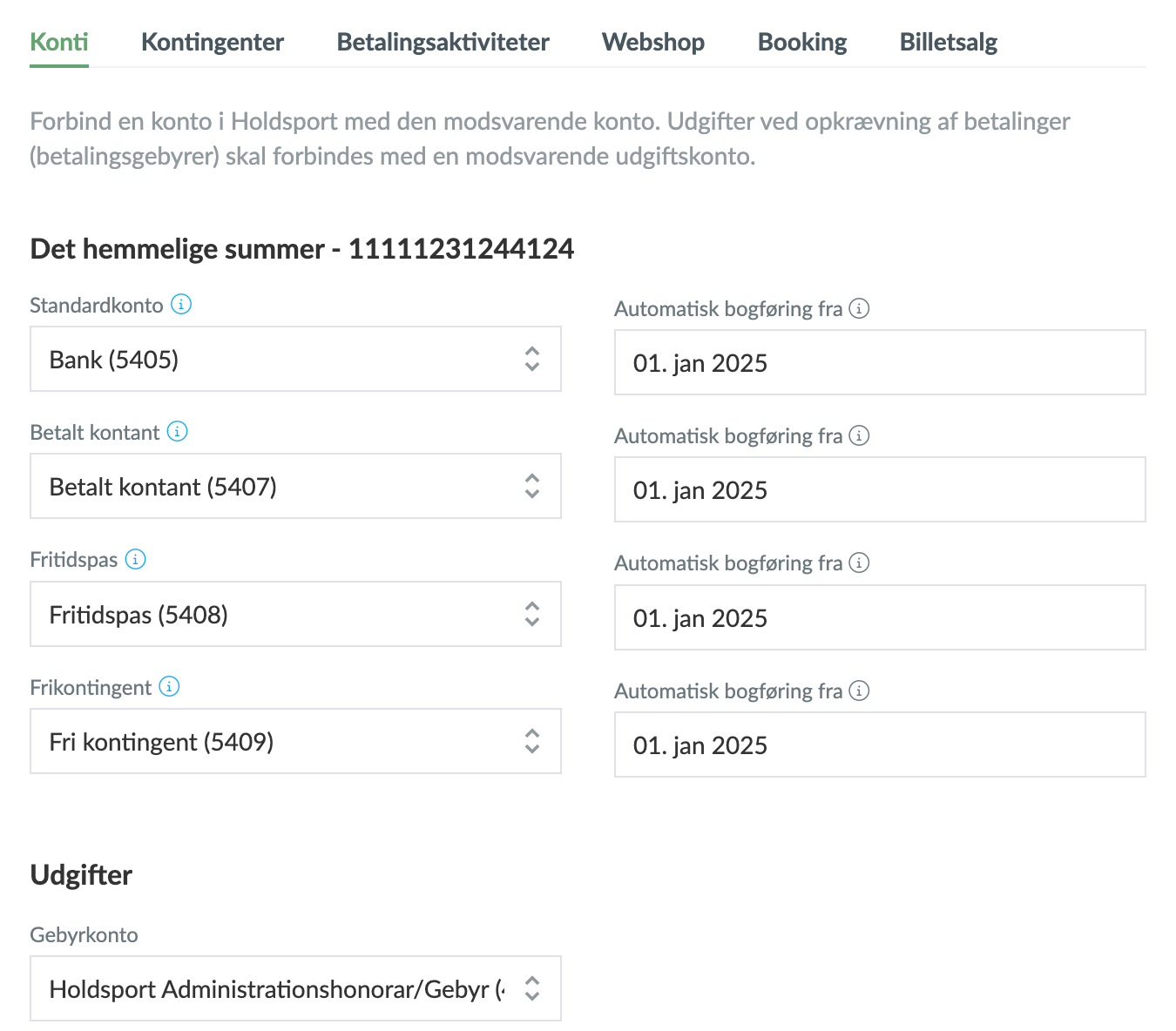Click the Standardkonto row date input field
The width and height of the screenshot is (1176, 1031).
tap(880, 363)
